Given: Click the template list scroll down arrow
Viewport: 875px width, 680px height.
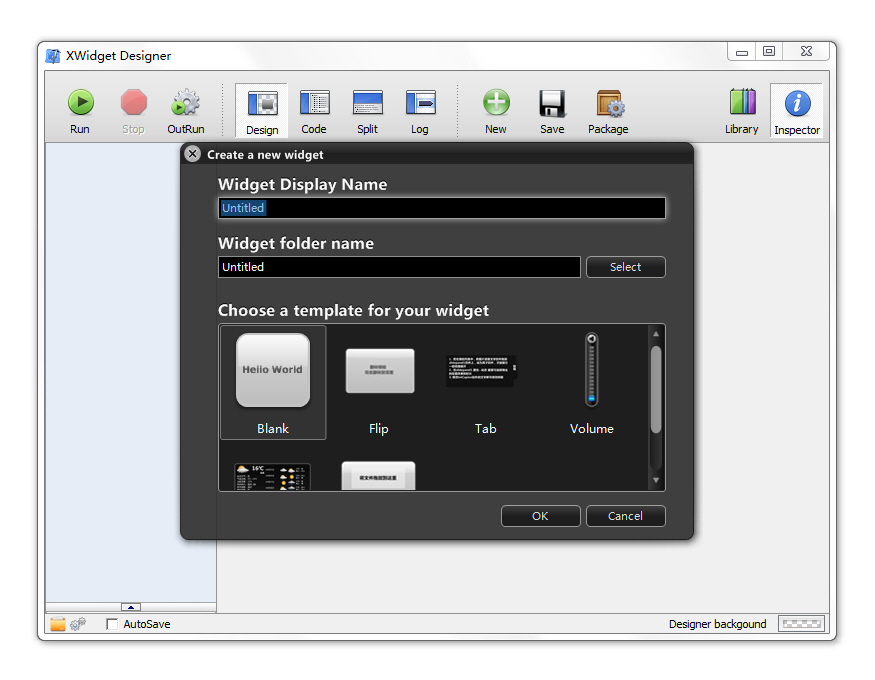Looking at the screenshot, I should pos(656,480).
